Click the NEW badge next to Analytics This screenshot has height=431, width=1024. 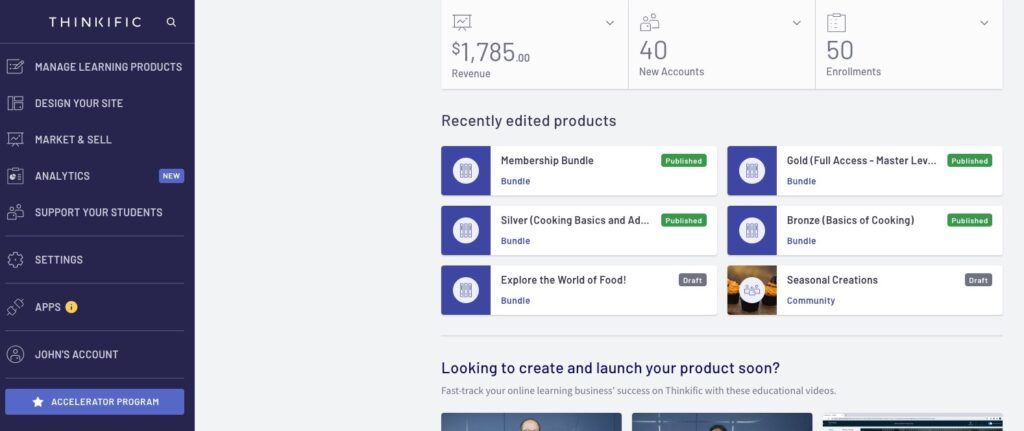(171, 176)
